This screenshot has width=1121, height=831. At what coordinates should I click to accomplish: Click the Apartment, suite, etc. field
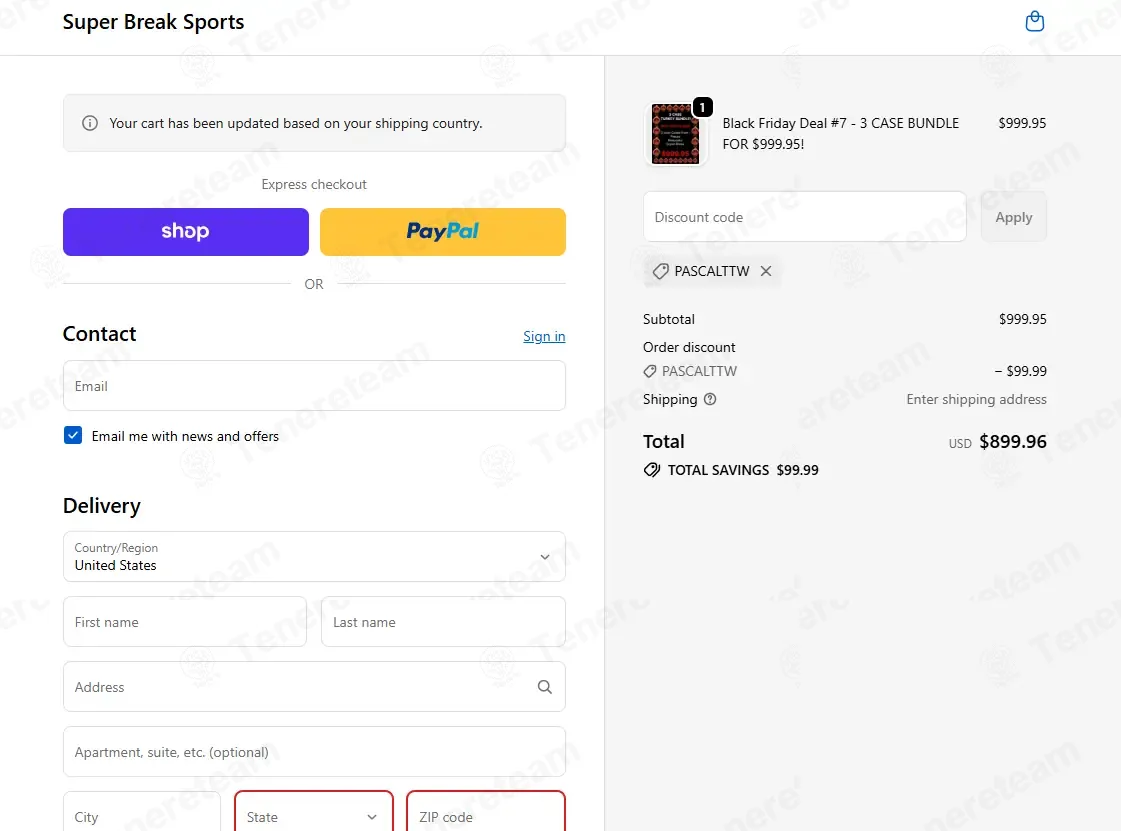click(x=314, y=752)
